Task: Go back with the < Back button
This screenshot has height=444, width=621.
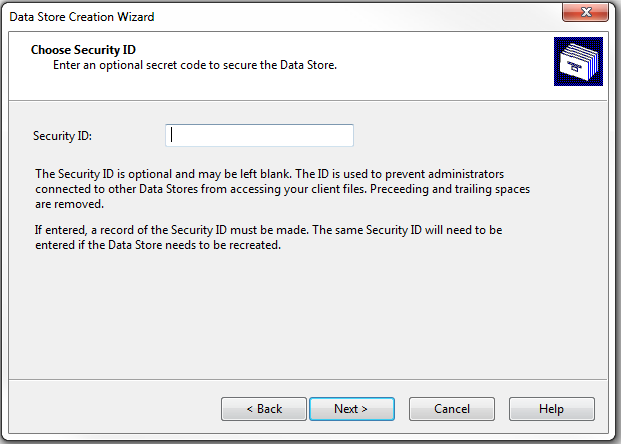Action: click(264, 409)
